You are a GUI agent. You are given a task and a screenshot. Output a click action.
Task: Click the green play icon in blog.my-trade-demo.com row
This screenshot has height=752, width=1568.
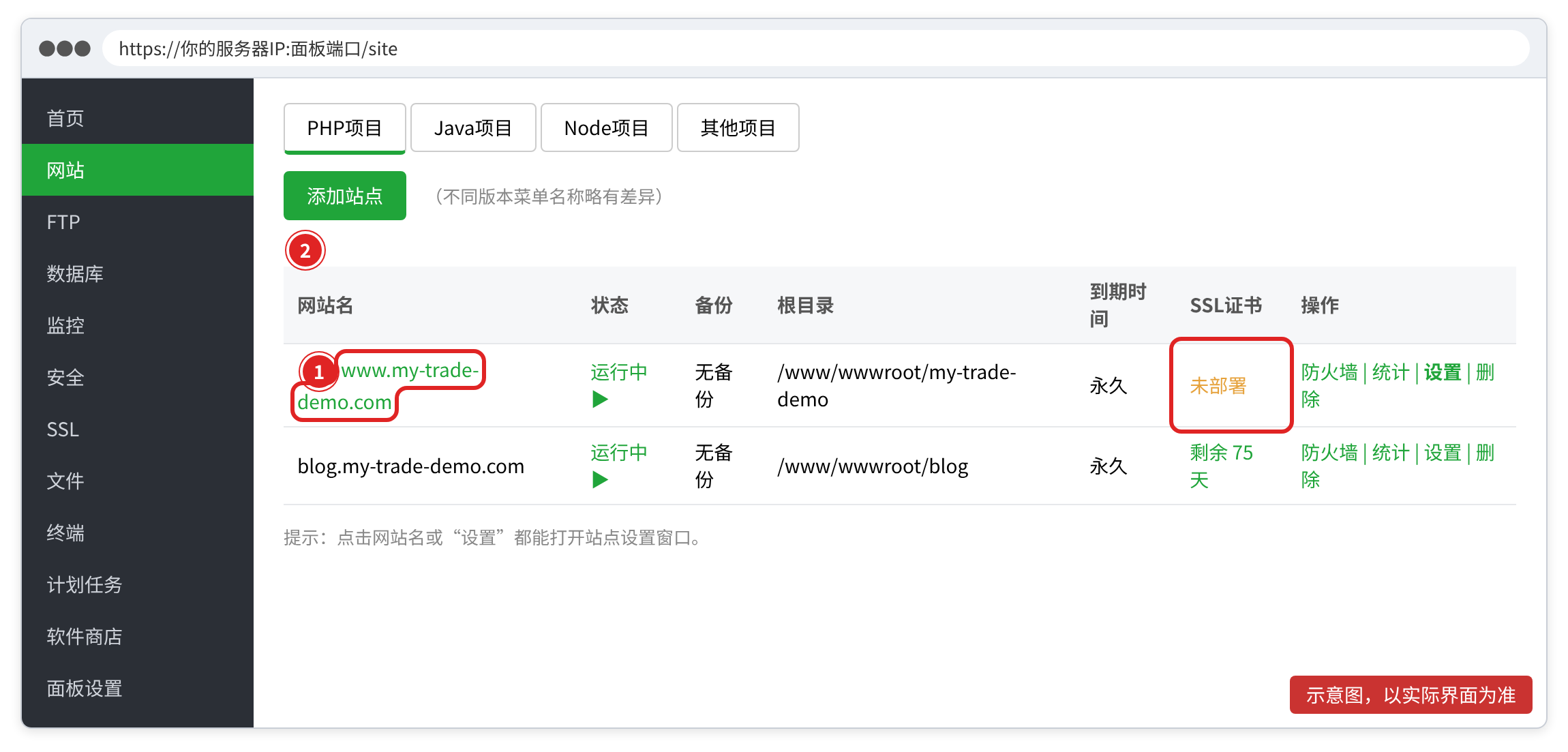coord(600,479)
